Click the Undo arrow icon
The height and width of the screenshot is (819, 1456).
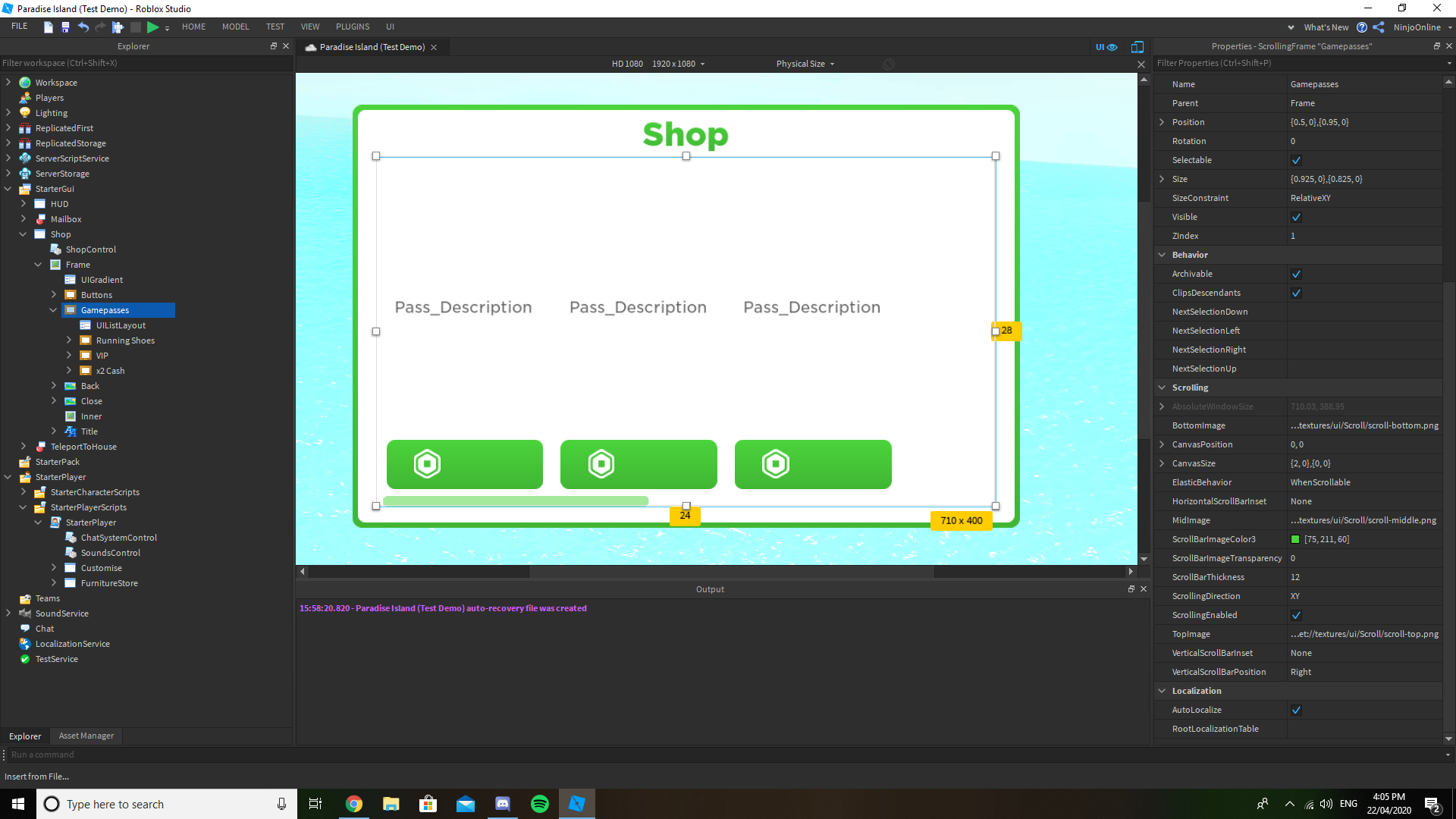click(x=83, y=27)
